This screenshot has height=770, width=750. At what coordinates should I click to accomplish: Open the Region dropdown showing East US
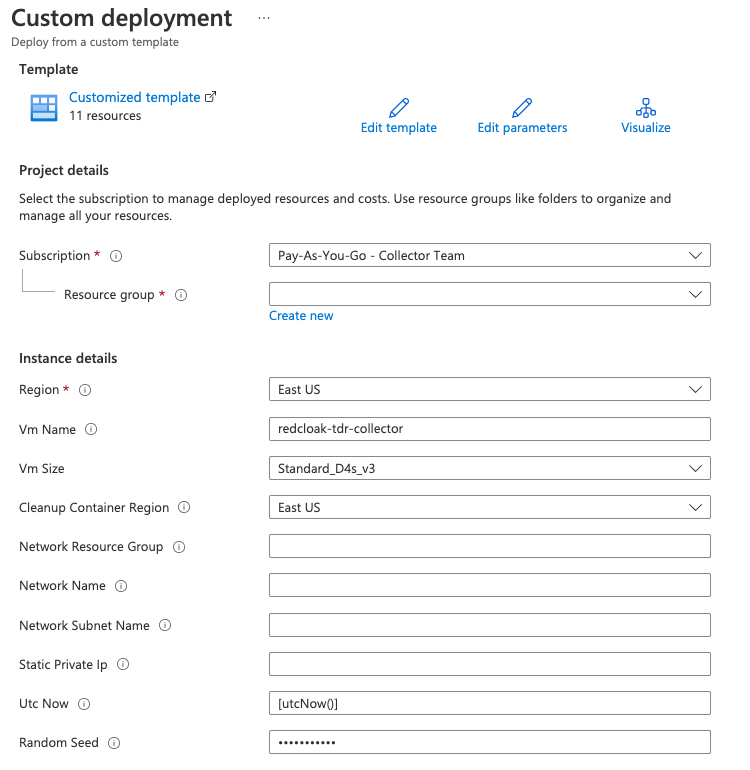pos(490,389)
